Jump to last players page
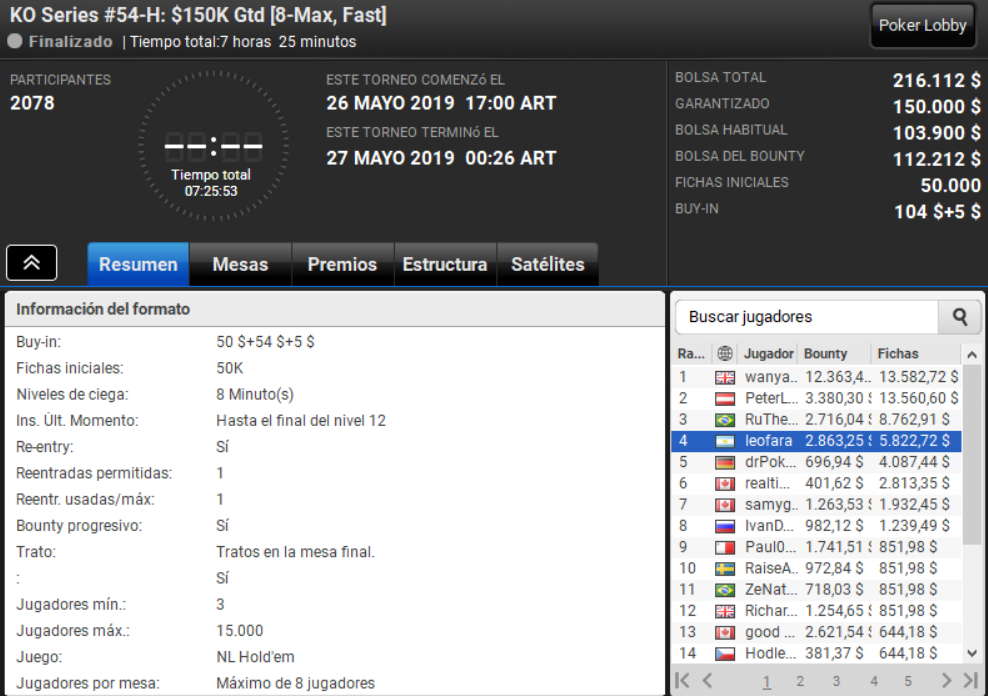The height and width of the screenshot is (696, 988). pos(970,680)
